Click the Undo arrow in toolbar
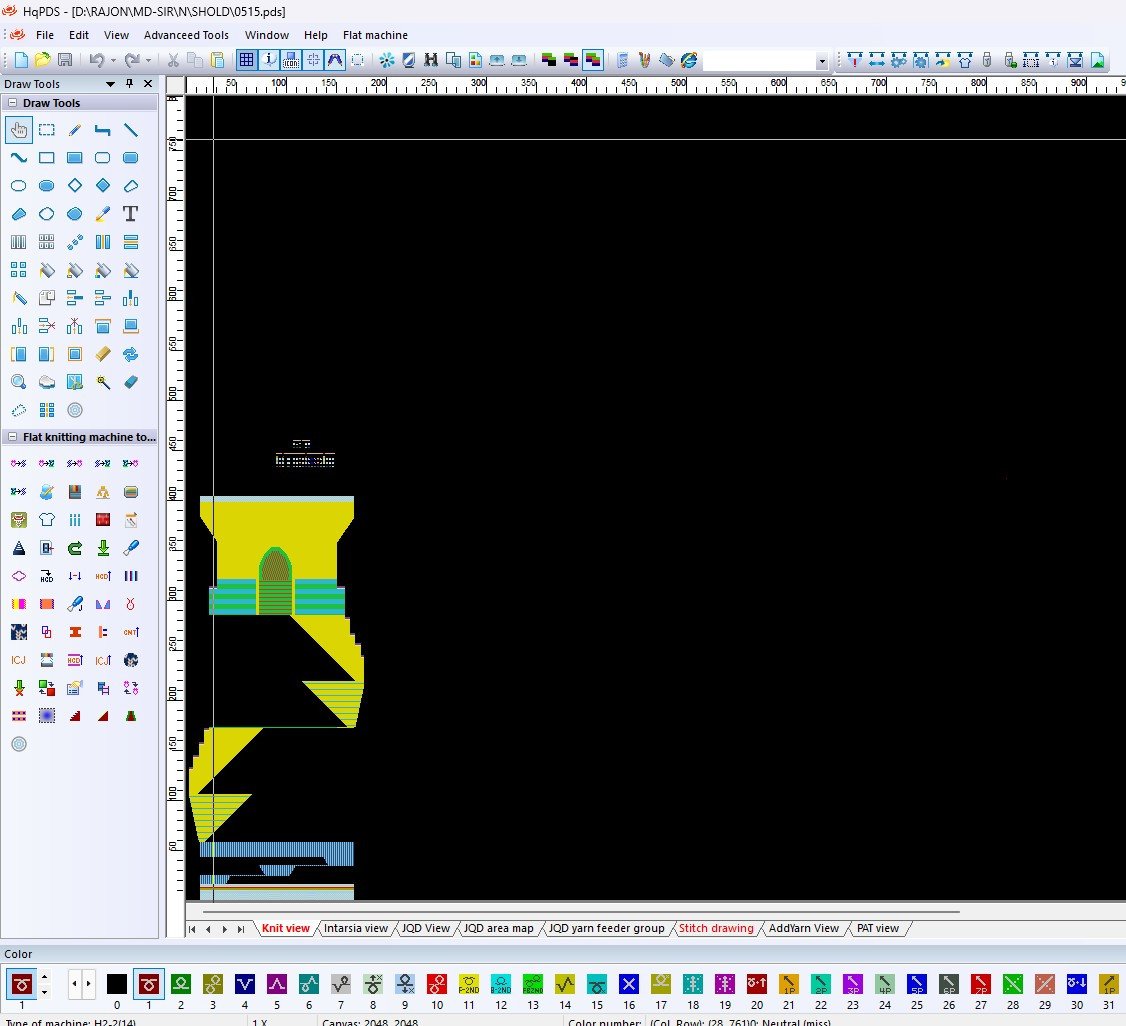The width and height of the screenshot is (1126, 1026). click(x=96, y=60)
